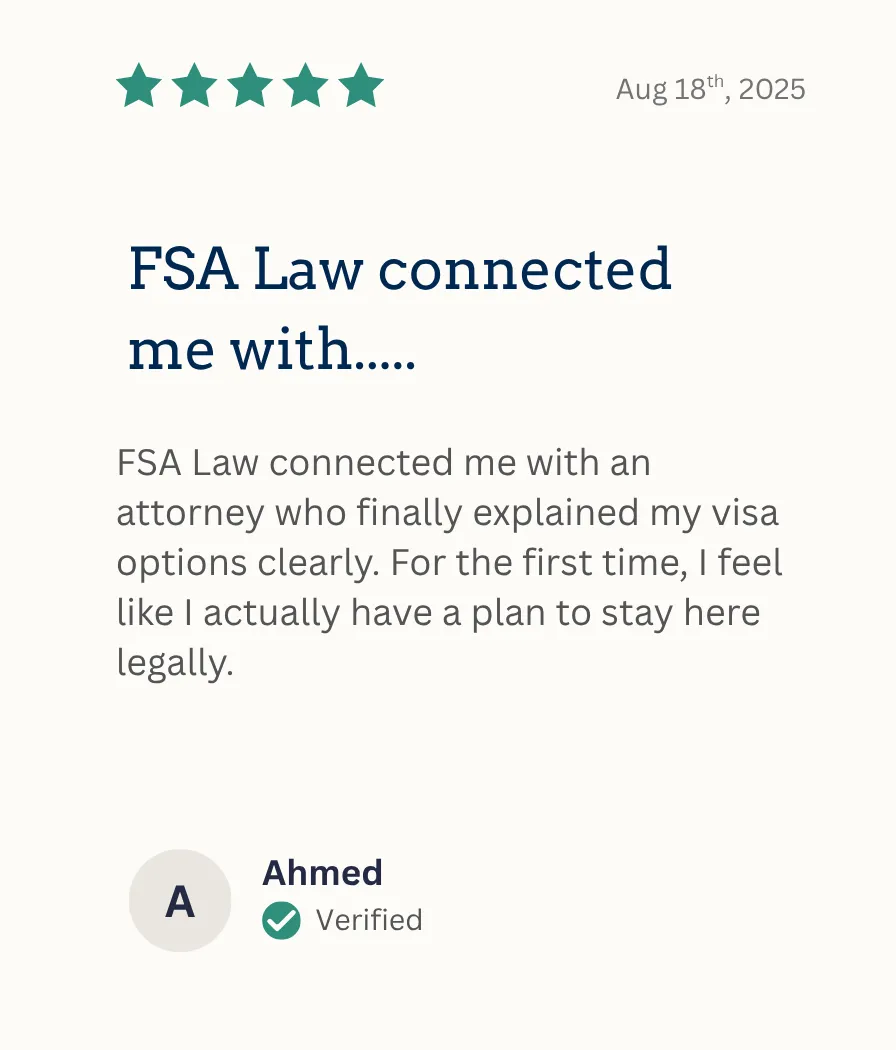Click the word "attorney" in the review
The image size is (896, 1050).
[x=190, y=513]
